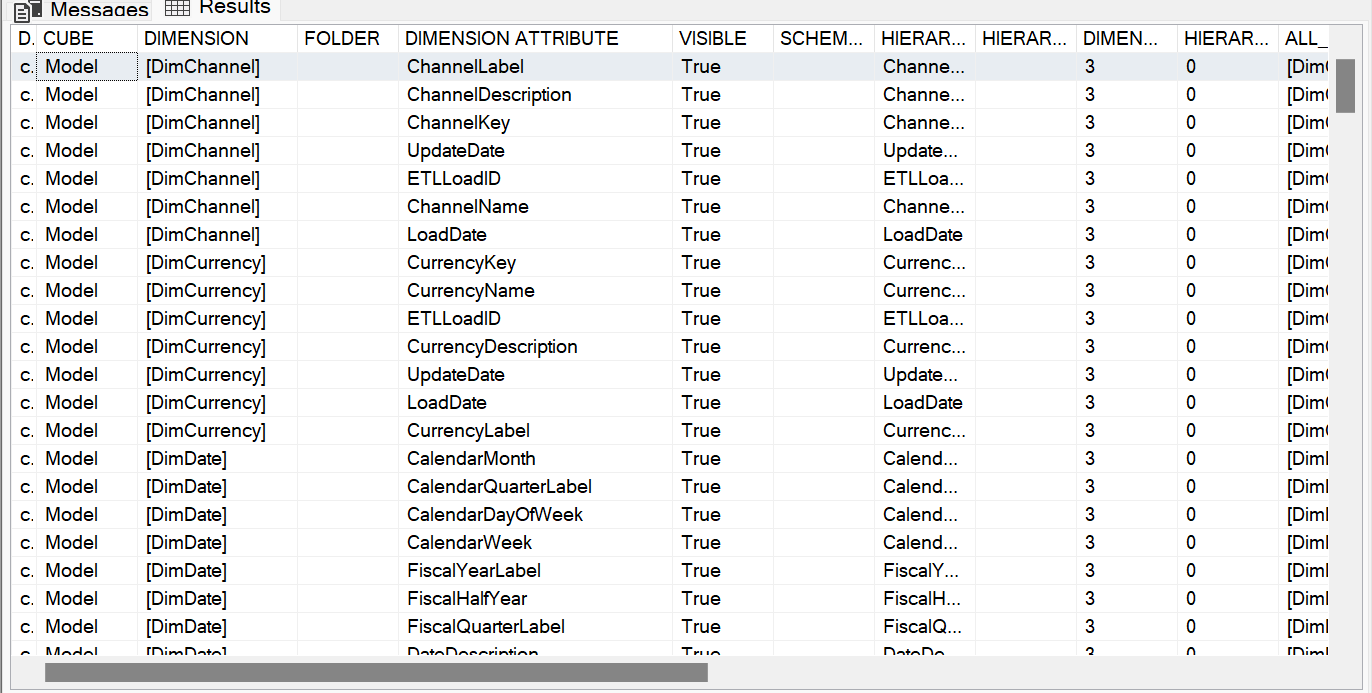The height and width of the screenshot is (693, 1372).
Task: Click the DIMENSION column header
Action: 217,39
